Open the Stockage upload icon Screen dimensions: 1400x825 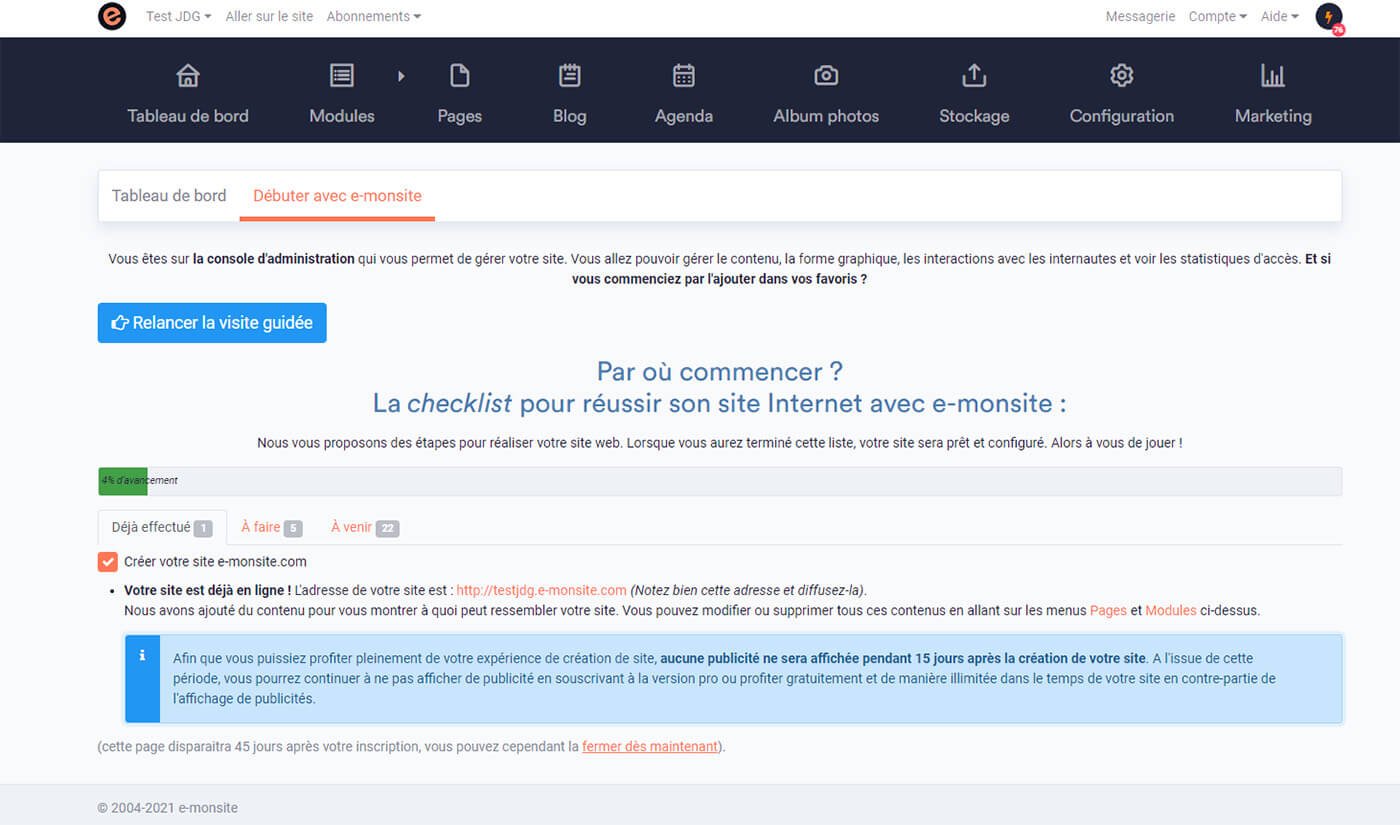point(974,75)
